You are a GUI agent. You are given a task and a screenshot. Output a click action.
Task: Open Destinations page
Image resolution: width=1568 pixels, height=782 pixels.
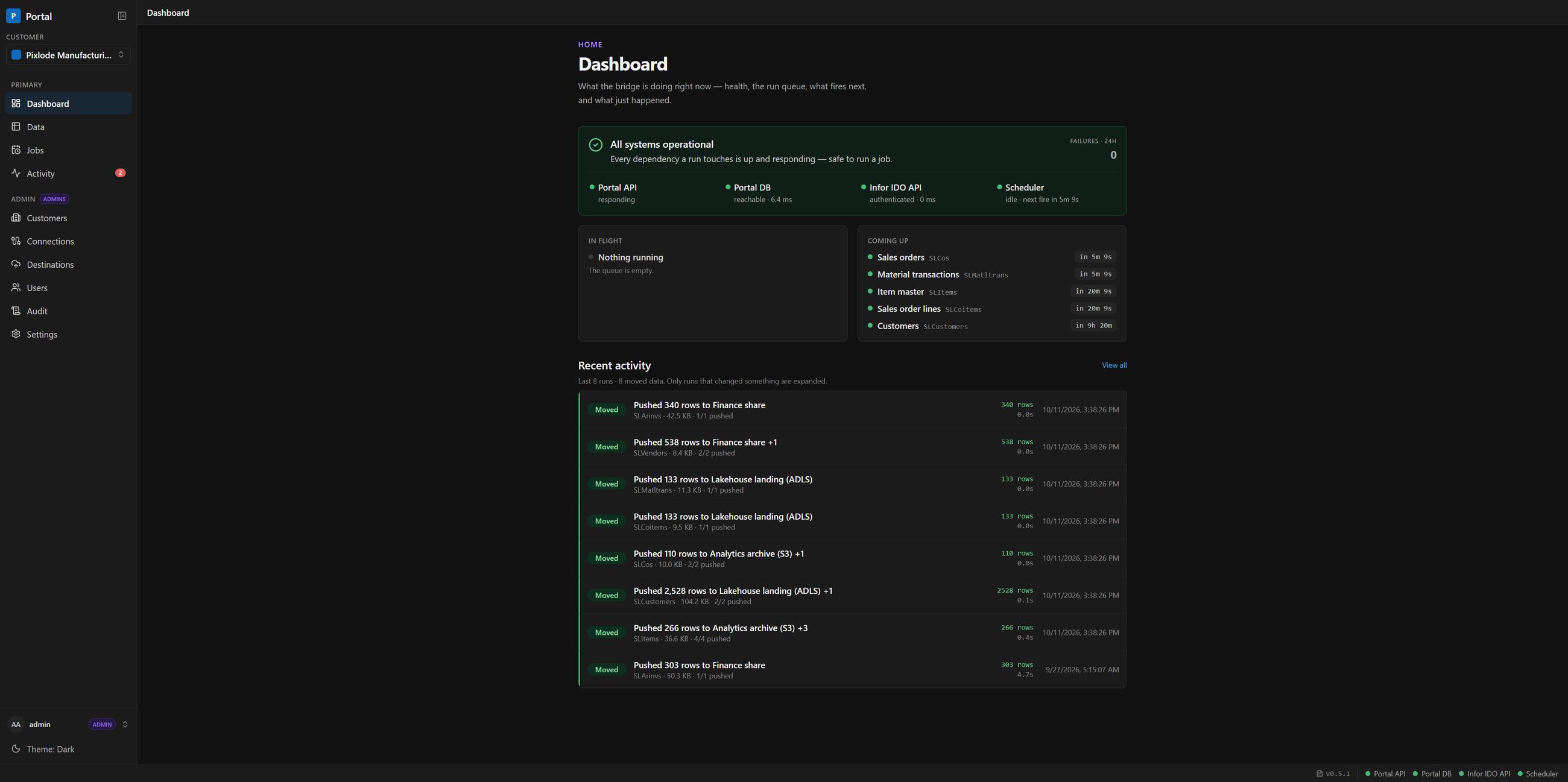(x=68, y=264)
